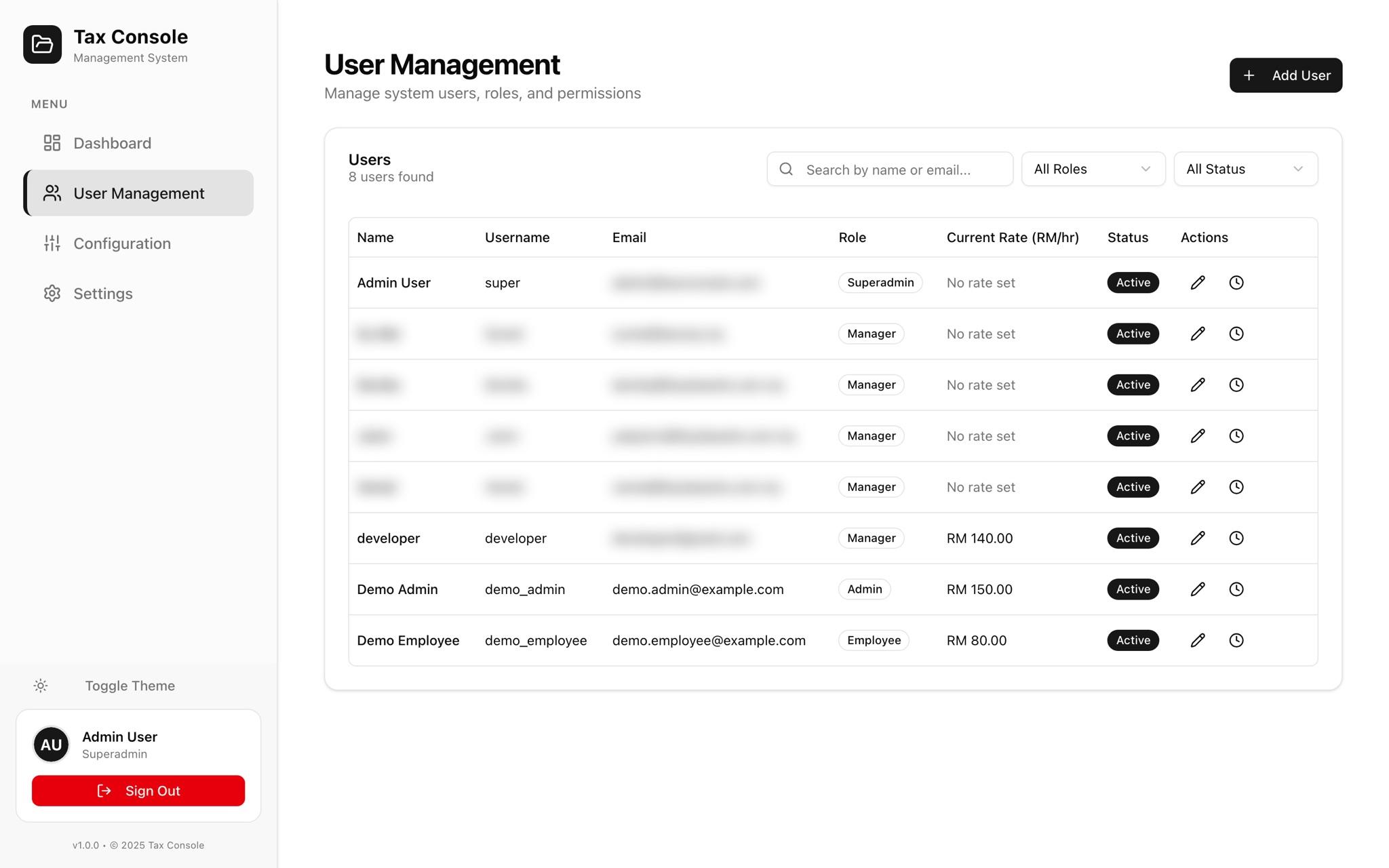Open the clock icon for Demo Admin
The width and height of the screenshot is (1389, 868).
pyautogui.click(x=1236, y=589)
